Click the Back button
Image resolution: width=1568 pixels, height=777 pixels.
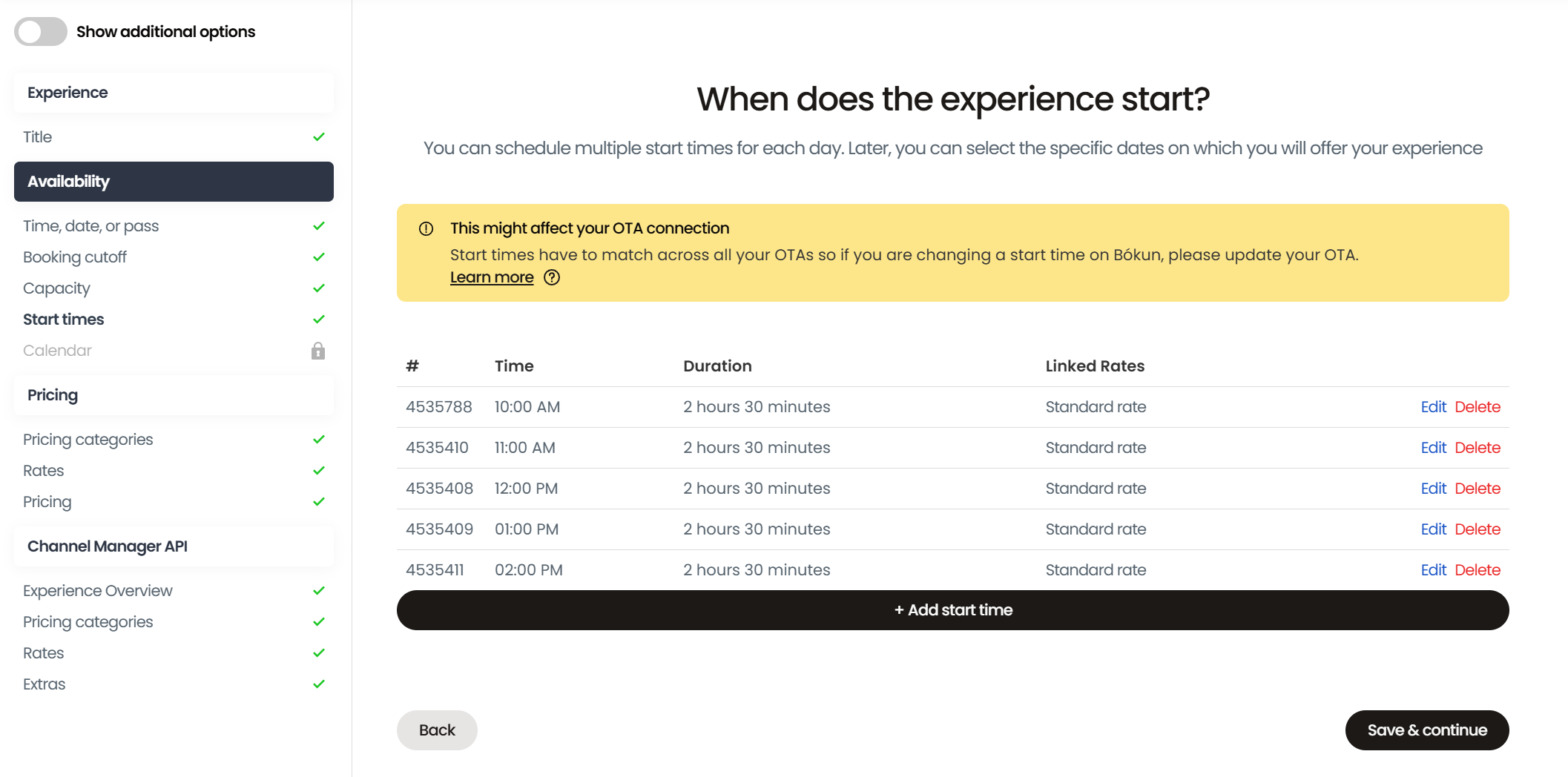[x=437, y=730]
